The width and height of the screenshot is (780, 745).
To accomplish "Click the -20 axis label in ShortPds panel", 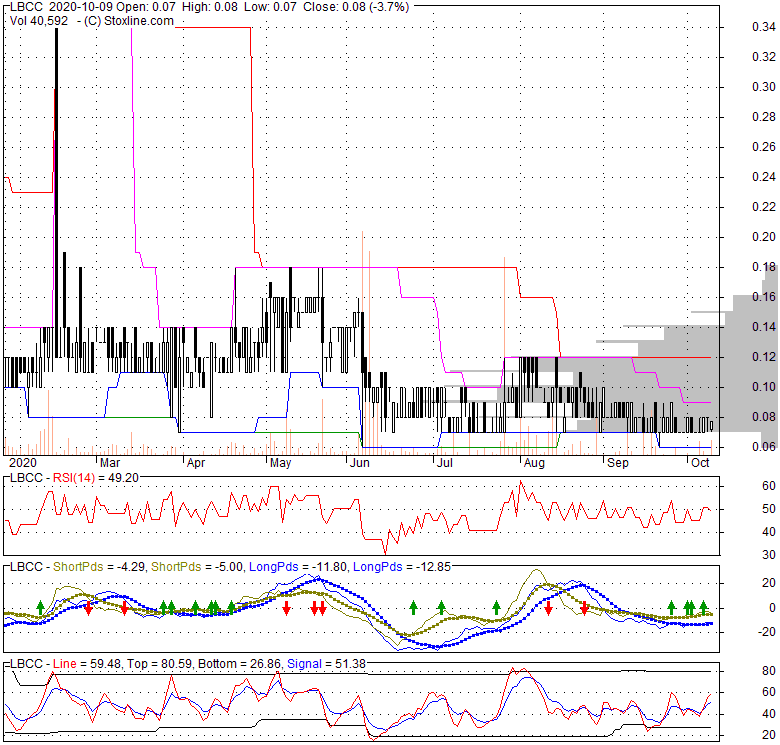I will 765,632.
